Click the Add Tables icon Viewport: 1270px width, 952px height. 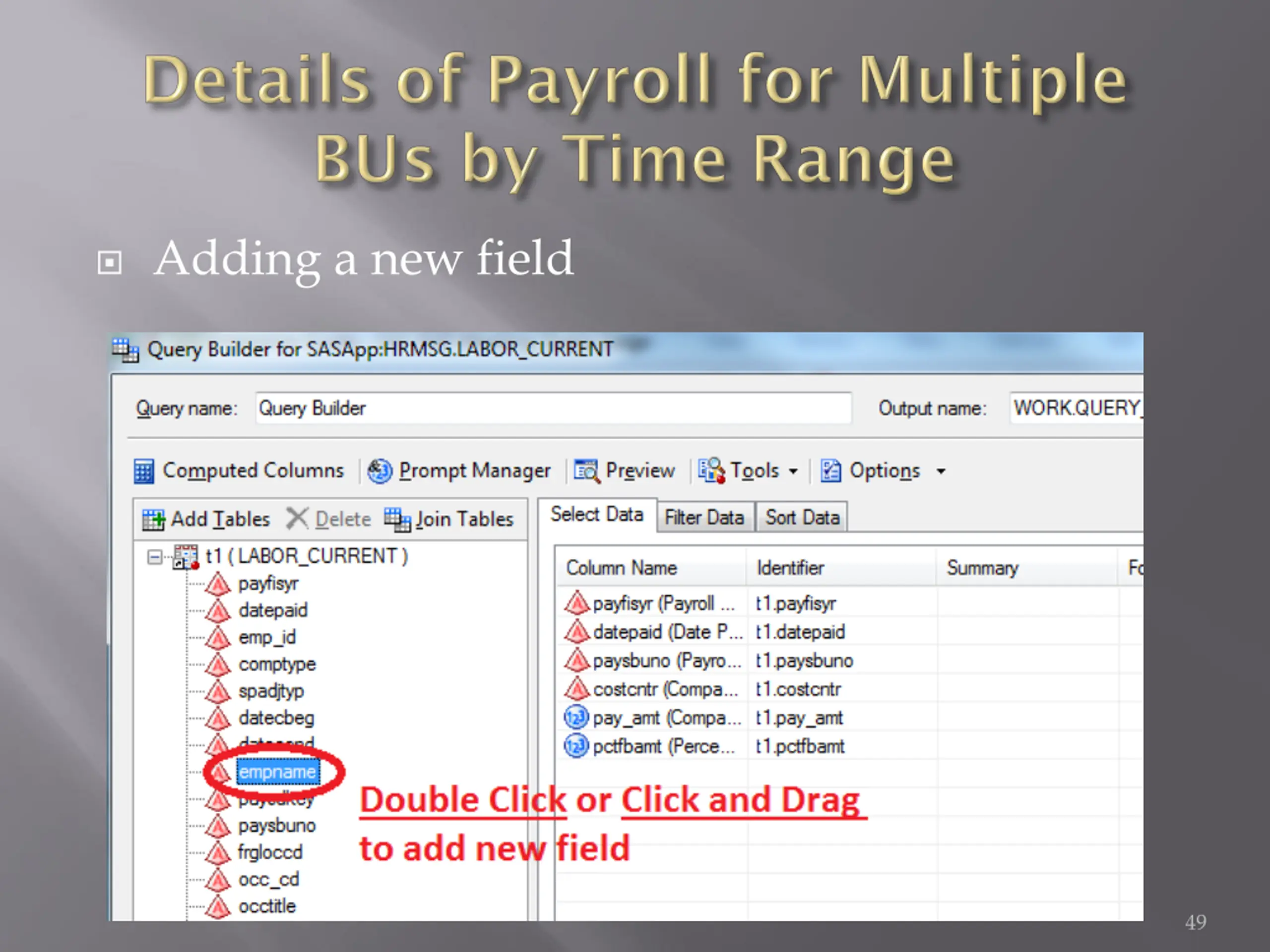click(153, 520)
